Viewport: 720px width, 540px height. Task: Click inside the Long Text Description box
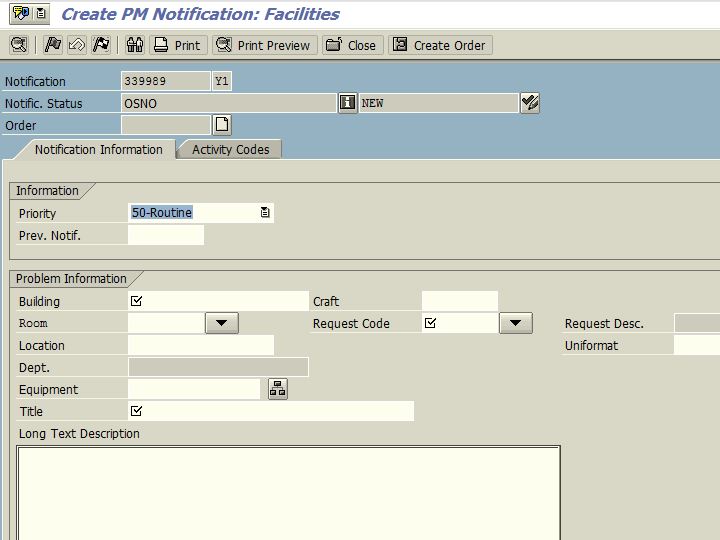point(288,490)
